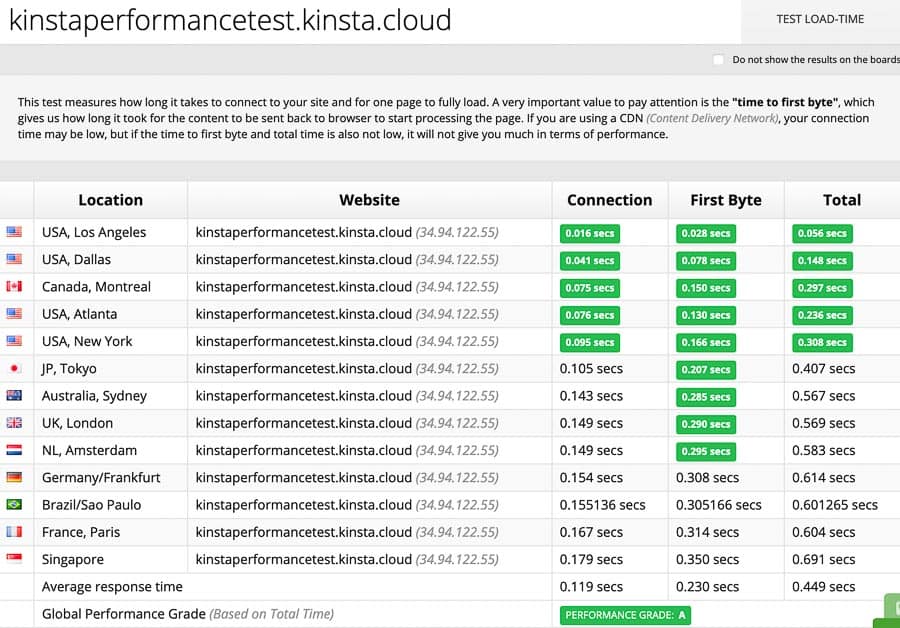Image resolution: width=900 pixels, height=628 pixels.
Task: Click the green badge showing 0.016 secs
Action: [589, 233]
